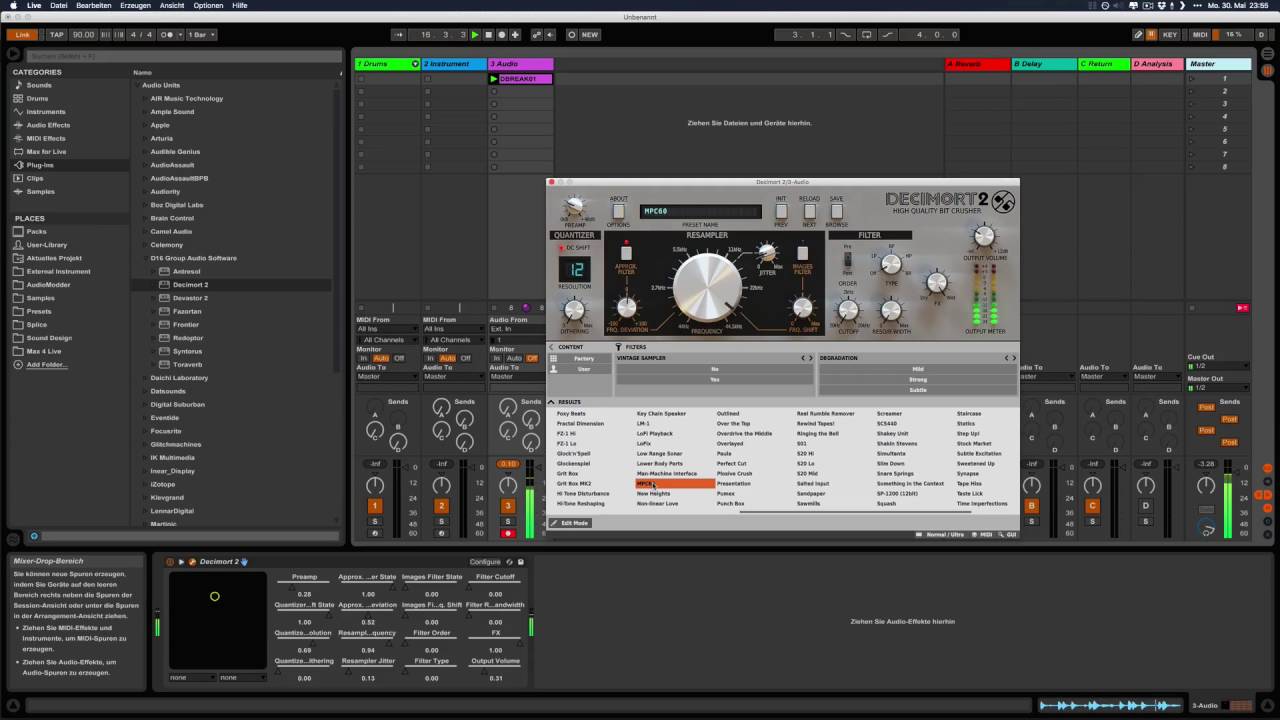Viewport: 1280px width, 720px height.
Task: Open User-Library in Places
Action: pyautogui.click(x=47, y=244)
